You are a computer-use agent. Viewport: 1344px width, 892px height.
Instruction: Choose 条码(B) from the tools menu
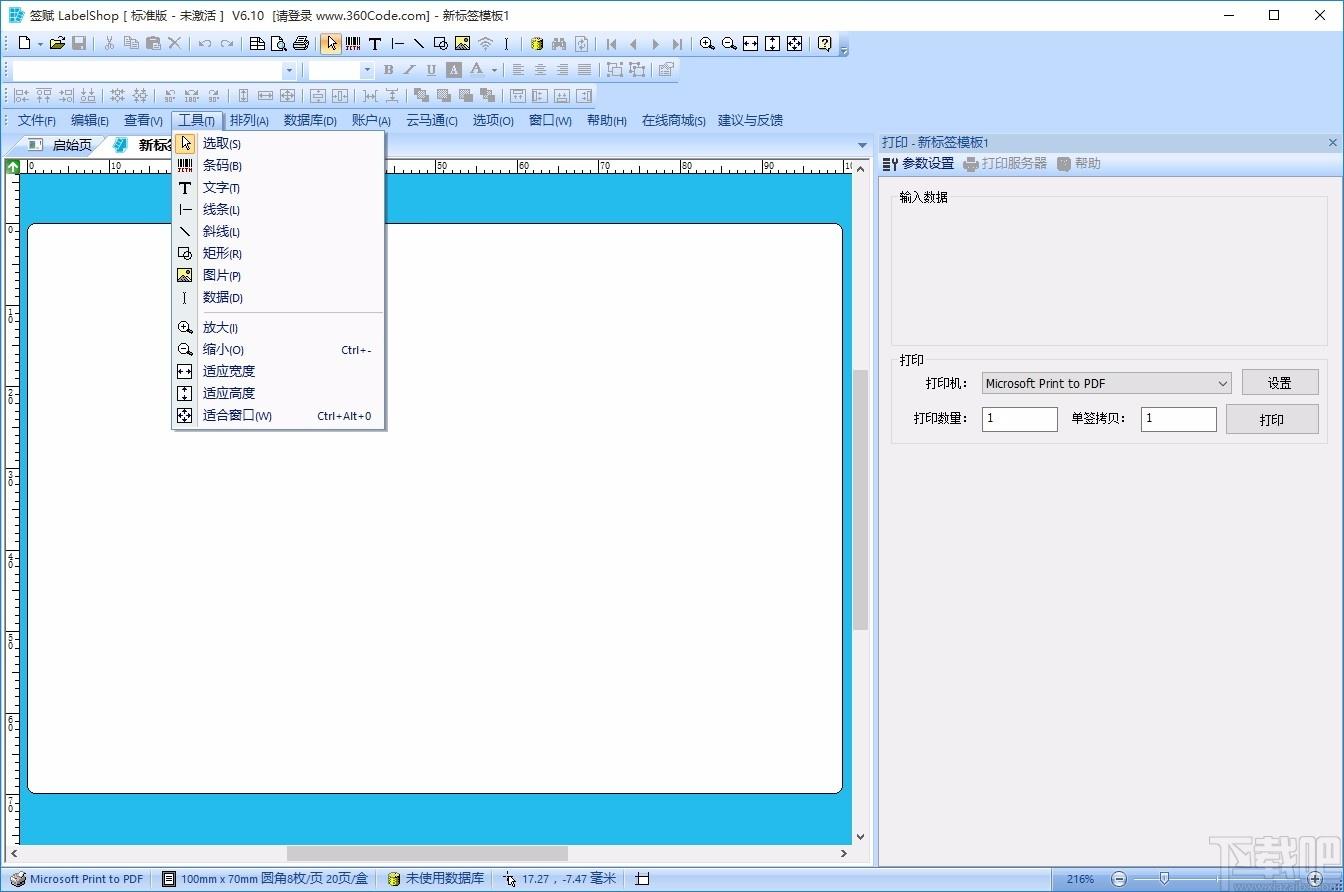pos(279,166)
